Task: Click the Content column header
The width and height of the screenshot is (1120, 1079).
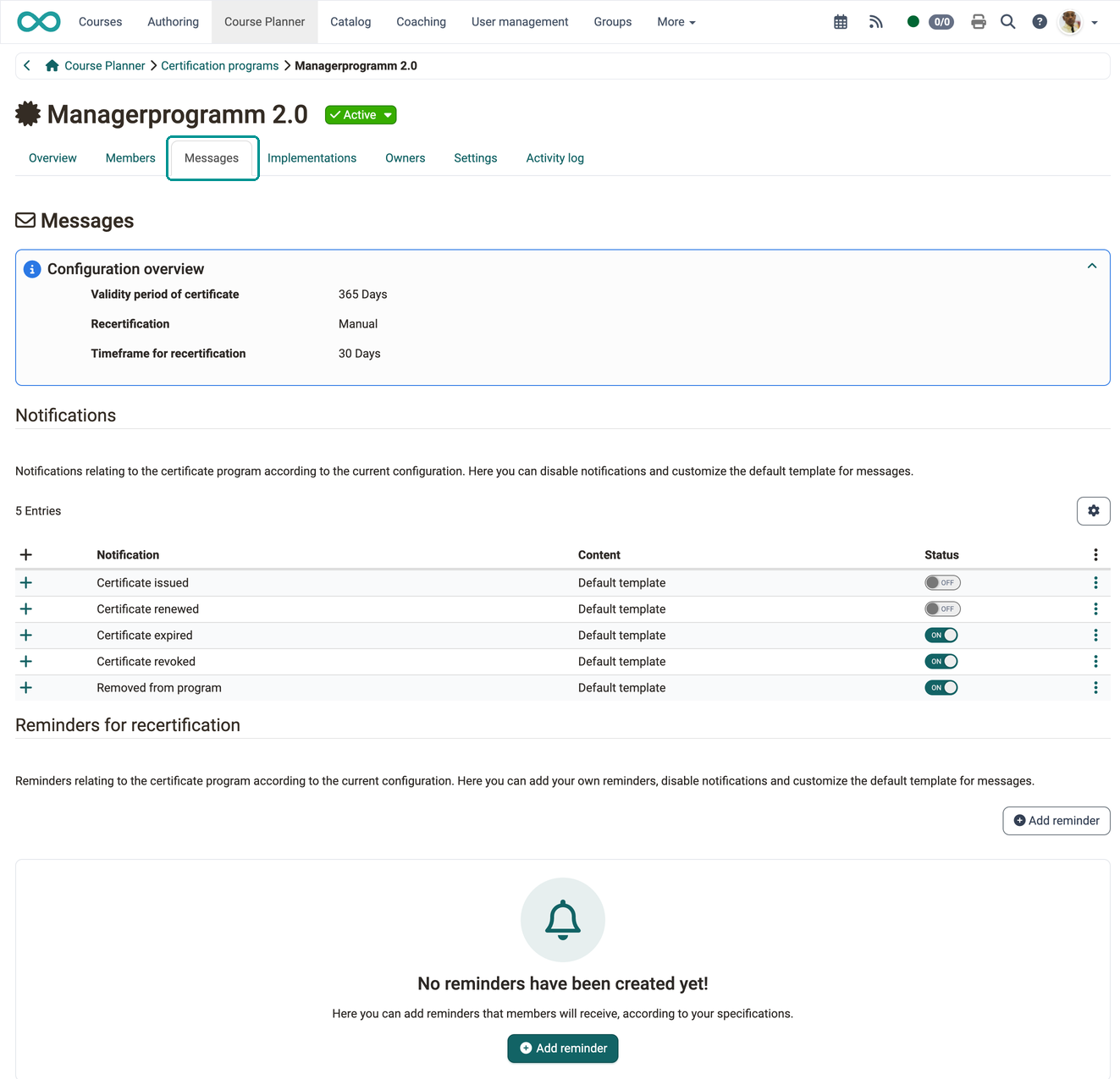Action: [x=599, y=554]
